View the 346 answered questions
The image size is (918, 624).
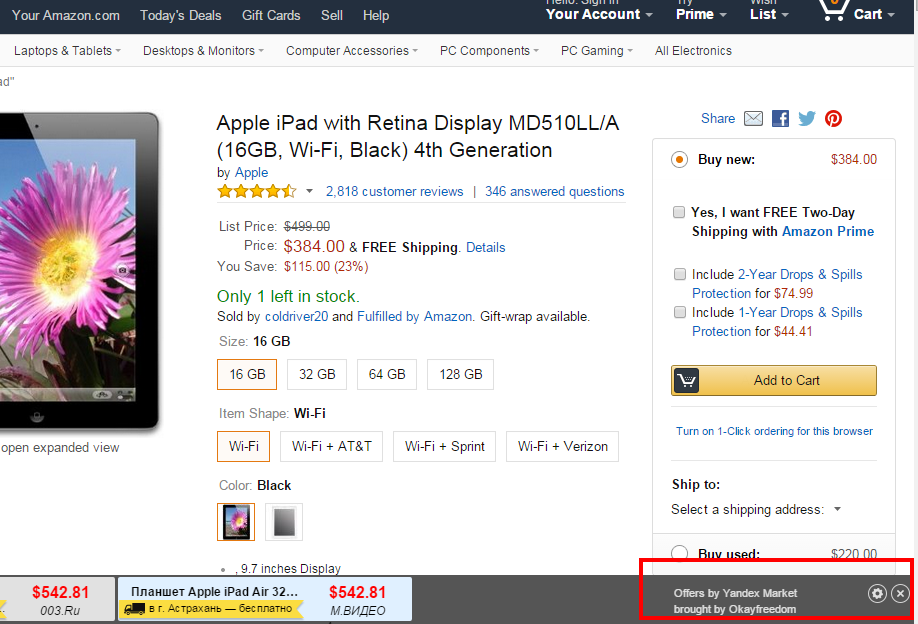coord(554,191)
